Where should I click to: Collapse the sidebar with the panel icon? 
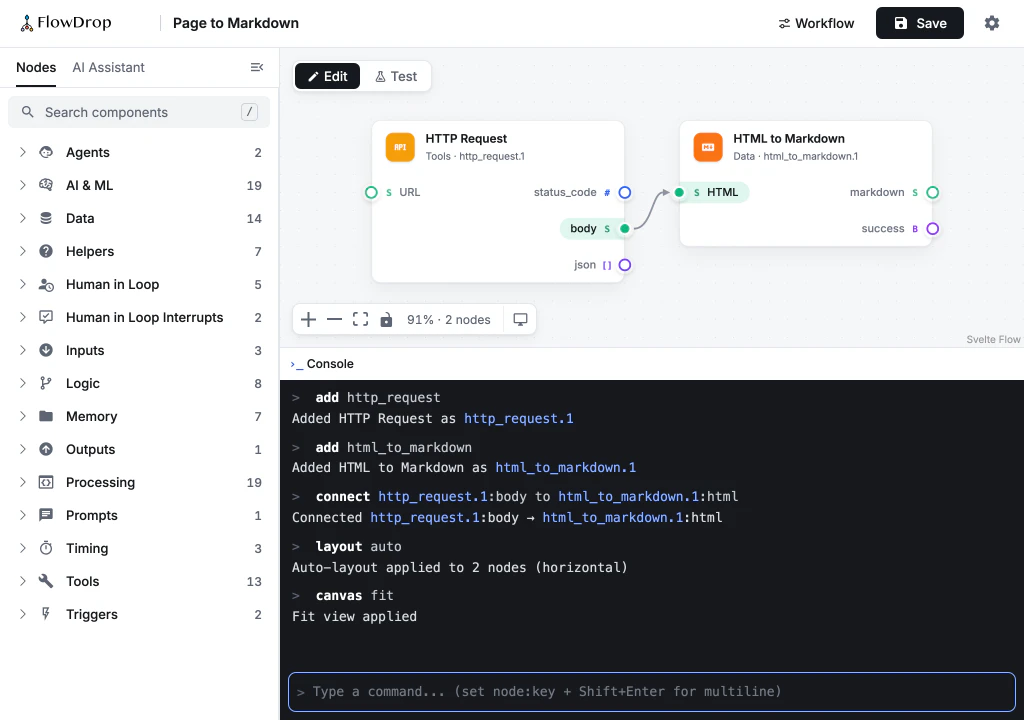(x=257, y=67)
